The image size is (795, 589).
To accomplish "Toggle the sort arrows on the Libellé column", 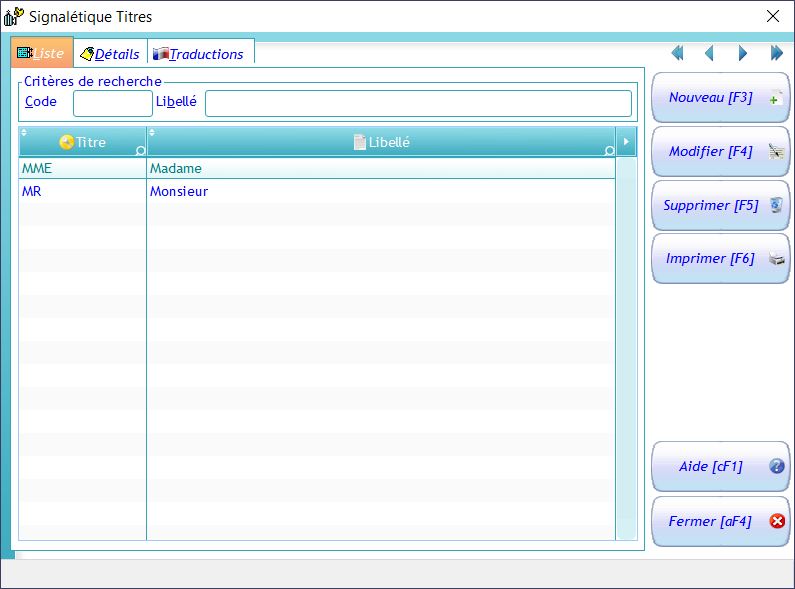I will pyautogui.click(x=152, y=133).
